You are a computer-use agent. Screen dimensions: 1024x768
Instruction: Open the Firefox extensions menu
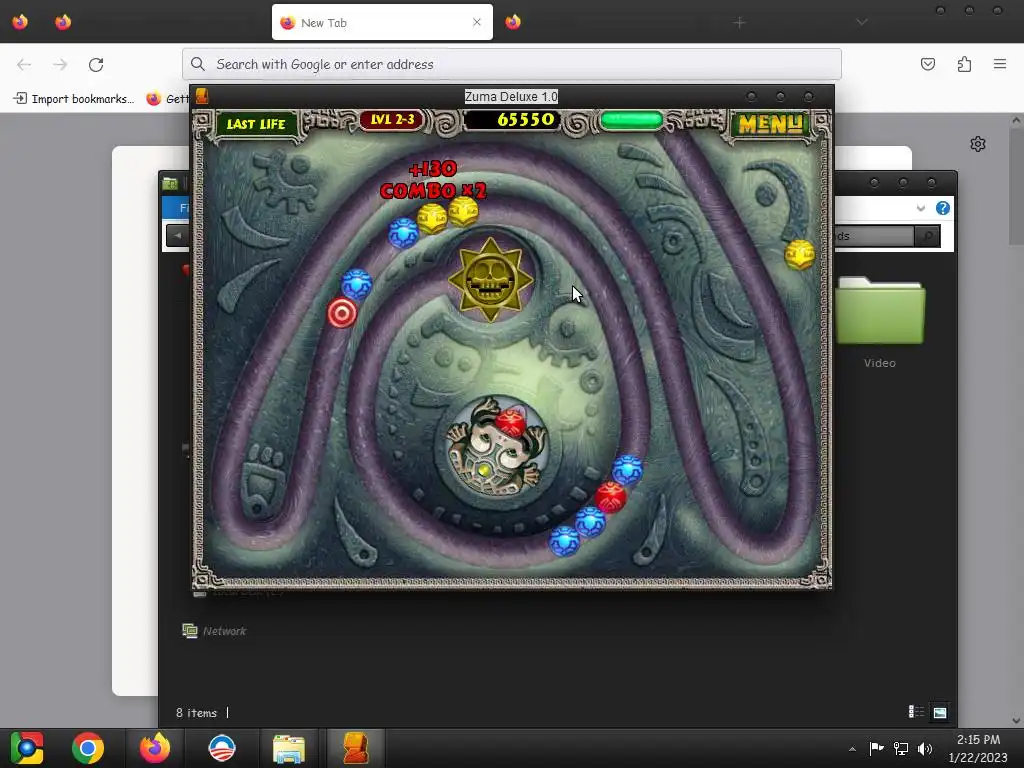[965, 64]
